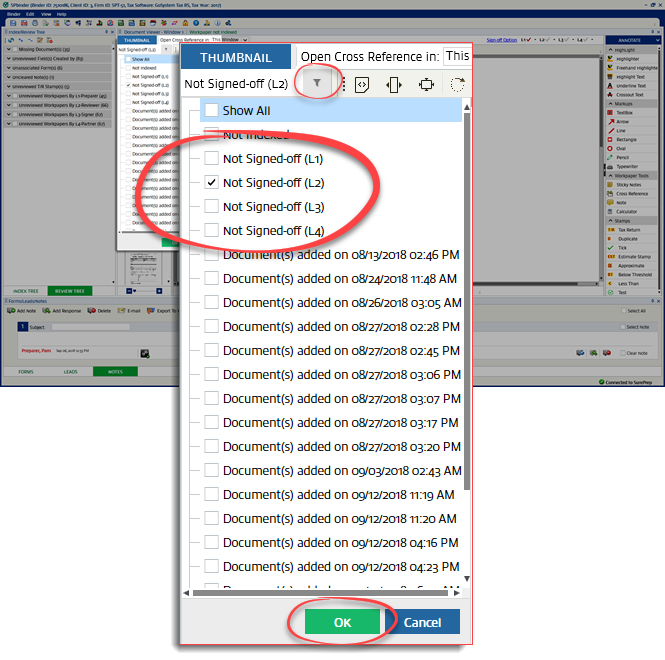
Task: Click the Sign-off Option link
Action: [502, 40]
